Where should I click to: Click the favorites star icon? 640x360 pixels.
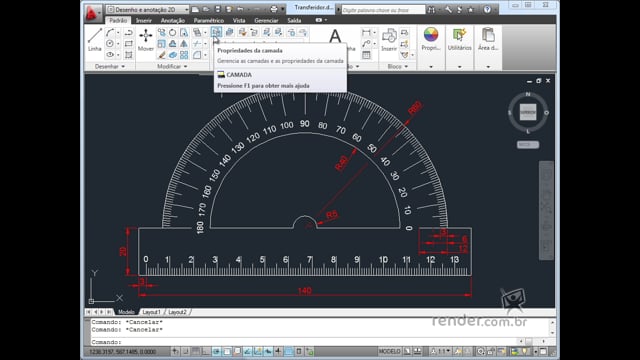coord(471,9)
